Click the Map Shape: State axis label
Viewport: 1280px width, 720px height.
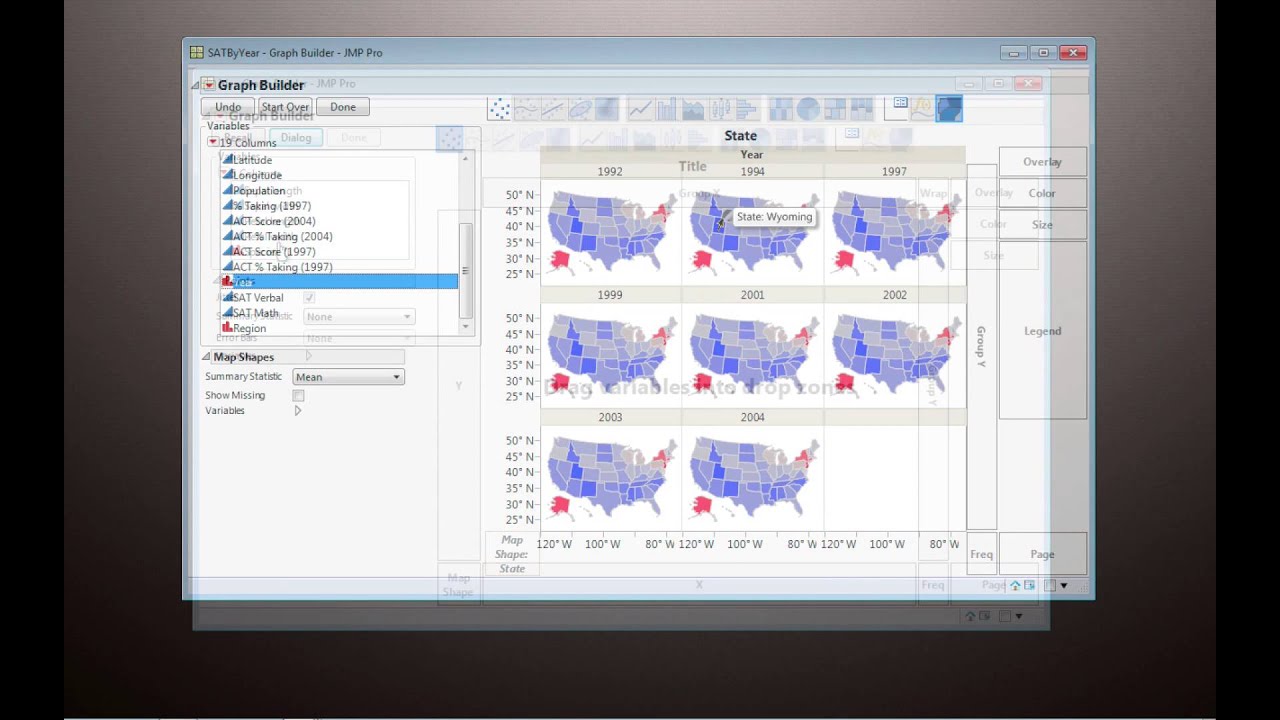pyautogui.click(x=511, y=555)
